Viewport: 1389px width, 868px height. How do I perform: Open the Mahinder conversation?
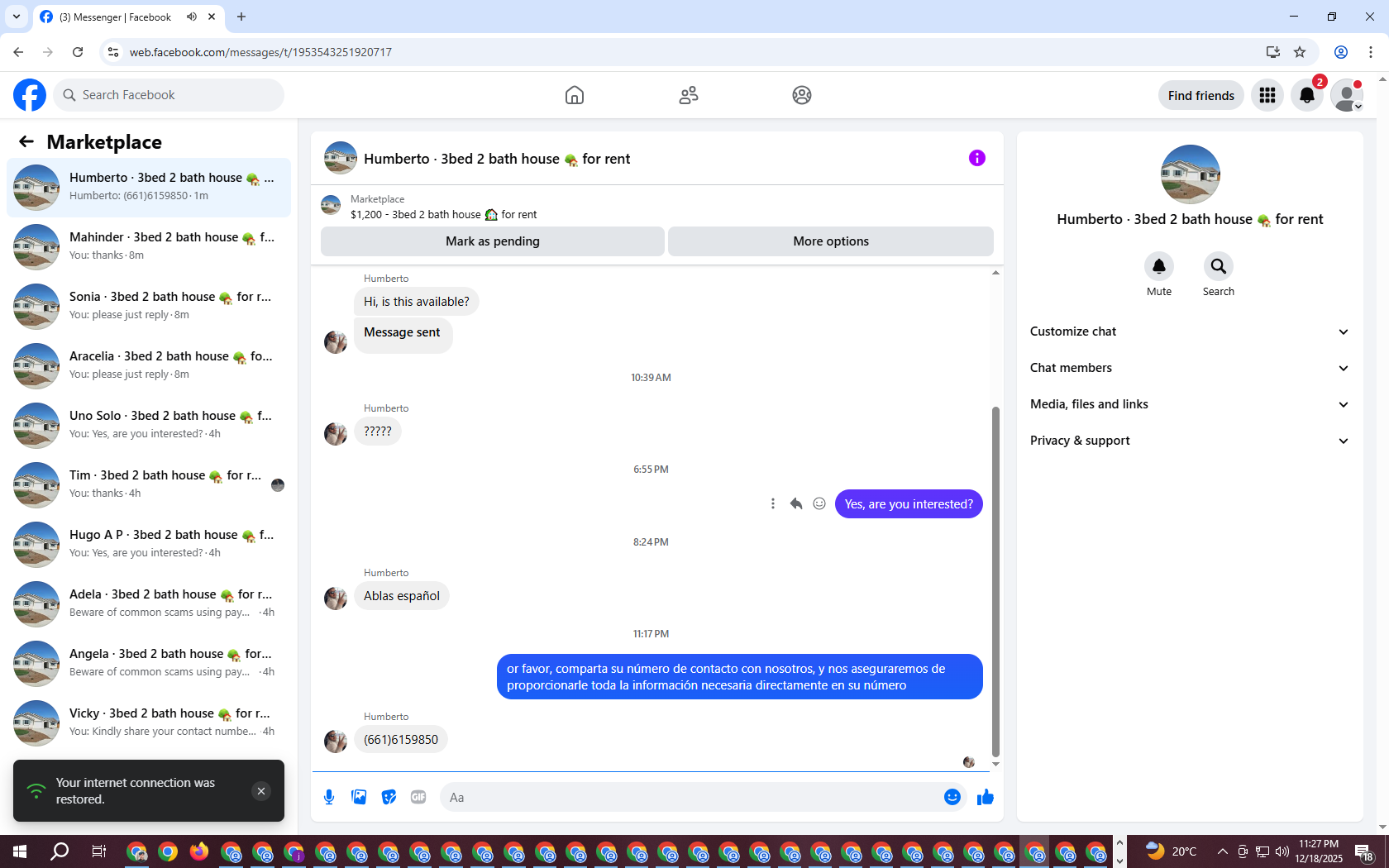point(149,247)
